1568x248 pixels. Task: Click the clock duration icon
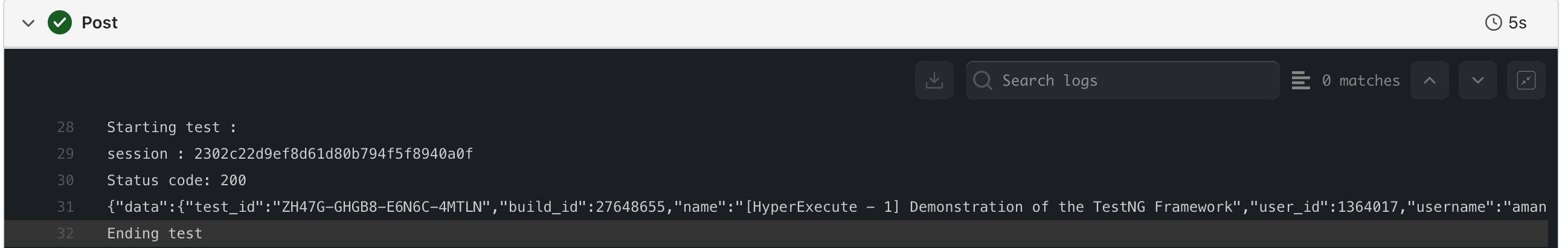point(1493,23)
